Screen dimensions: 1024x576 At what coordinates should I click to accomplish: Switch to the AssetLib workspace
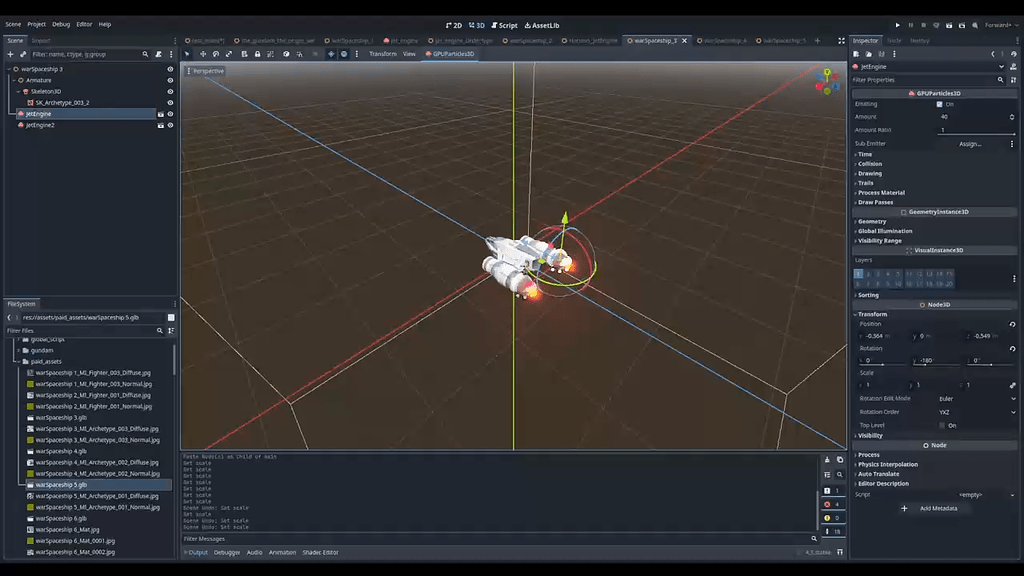point(542,25)
